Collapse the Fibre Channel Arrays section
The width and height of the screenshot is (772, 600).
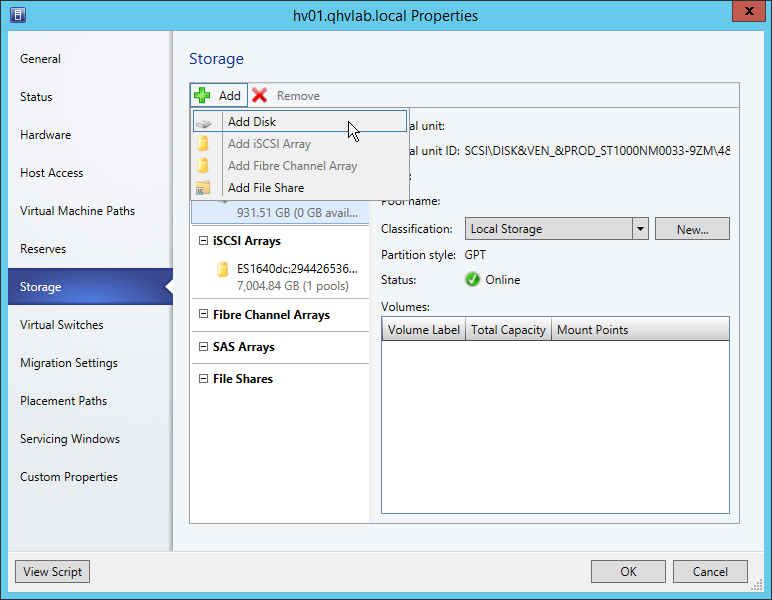point(202,315)
